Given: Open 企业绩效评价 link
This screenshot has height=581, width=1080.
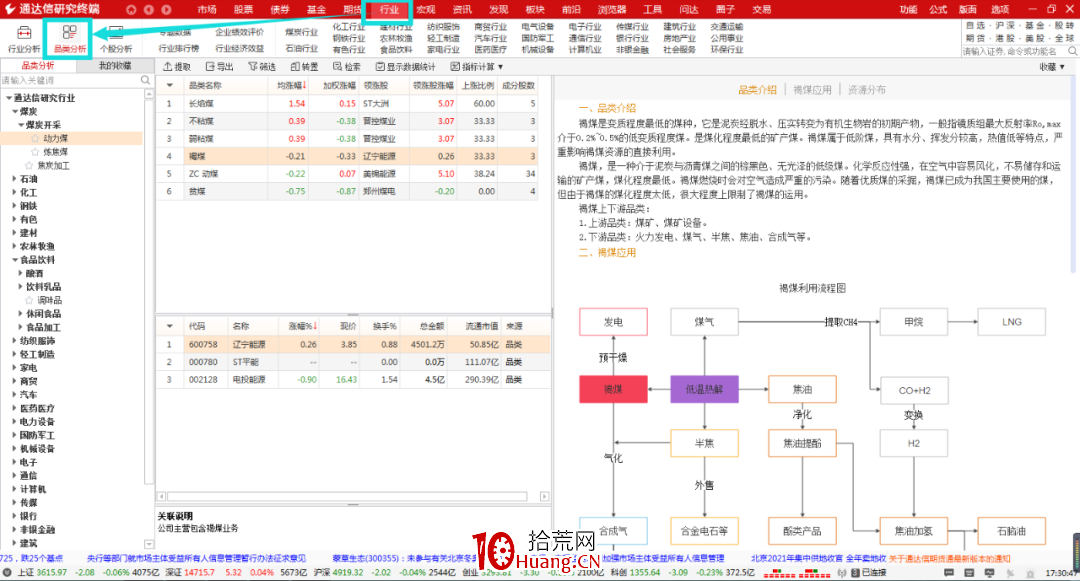Looking at the screenshot, I should pos(239,32).
